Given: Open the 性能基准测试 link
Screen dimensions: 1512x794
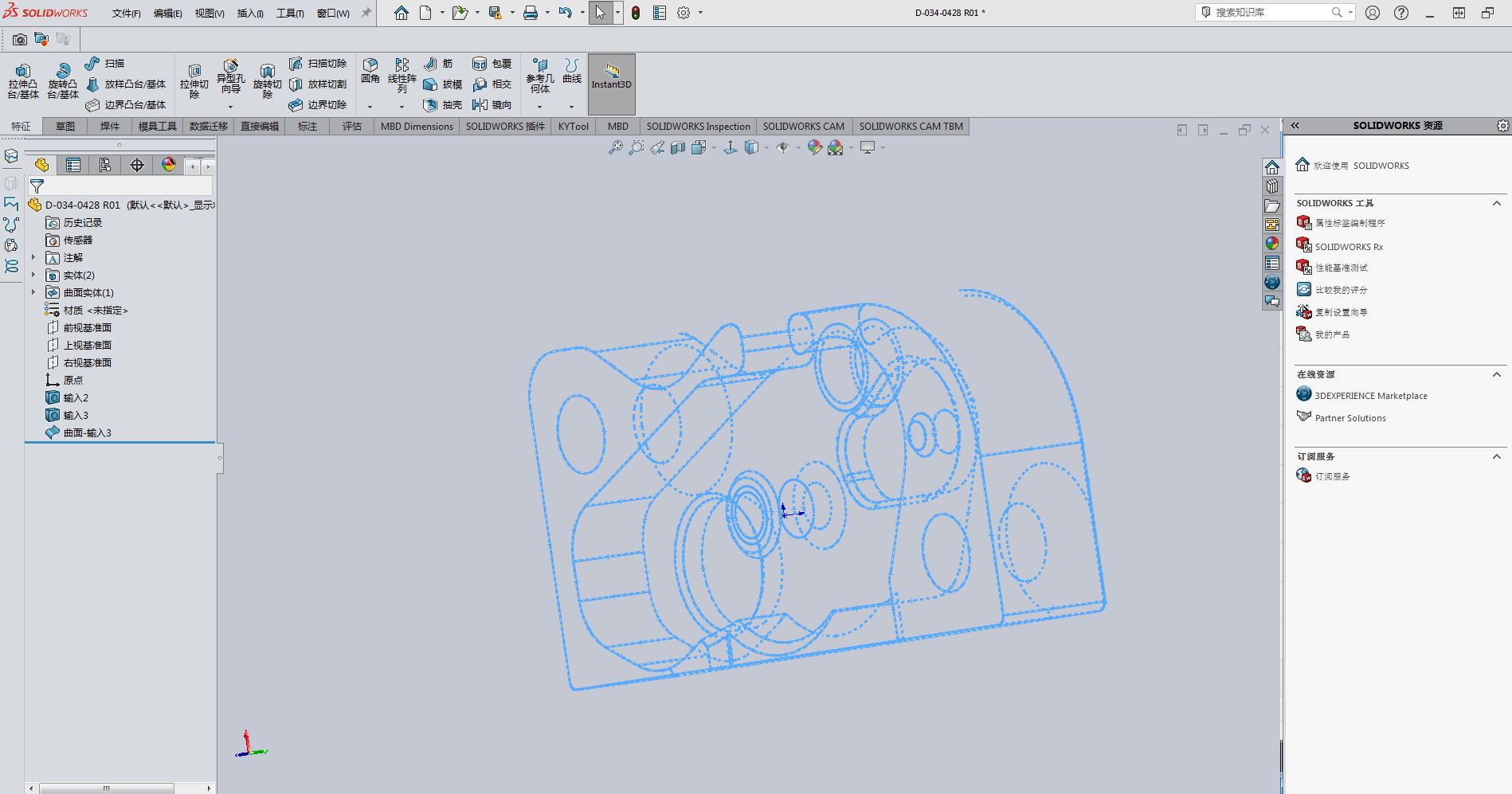Looking at the screenshot, I should [1341, 268].
